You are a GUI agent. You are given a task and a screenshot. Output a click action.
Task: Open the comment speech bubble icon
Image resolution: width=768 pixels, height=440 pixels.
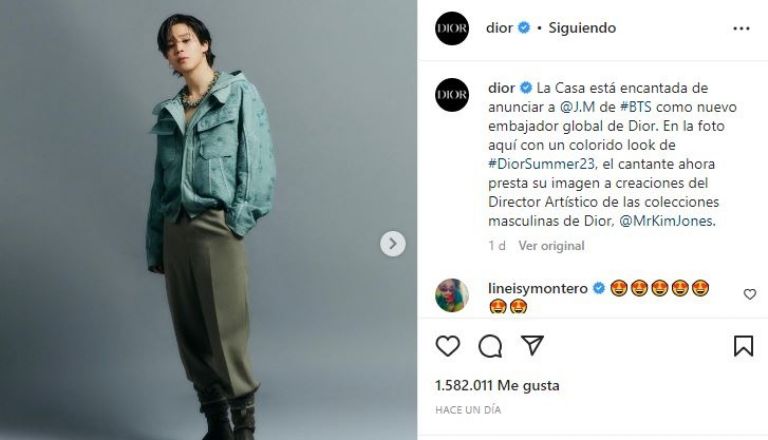click(x=490, y=346)
